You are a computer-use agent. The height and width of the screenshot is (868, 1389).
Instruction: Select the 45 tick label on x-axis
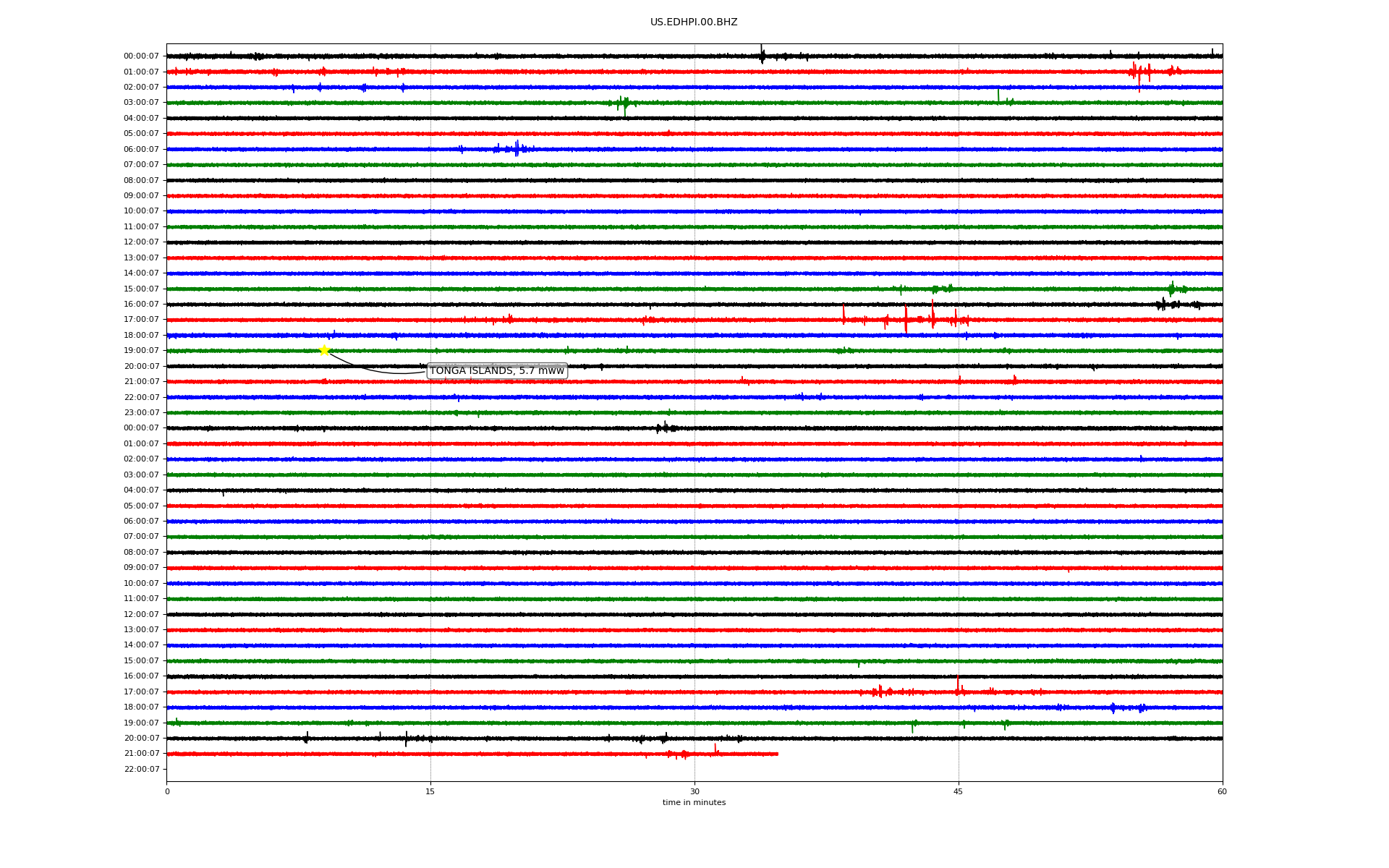coord(958,791)
